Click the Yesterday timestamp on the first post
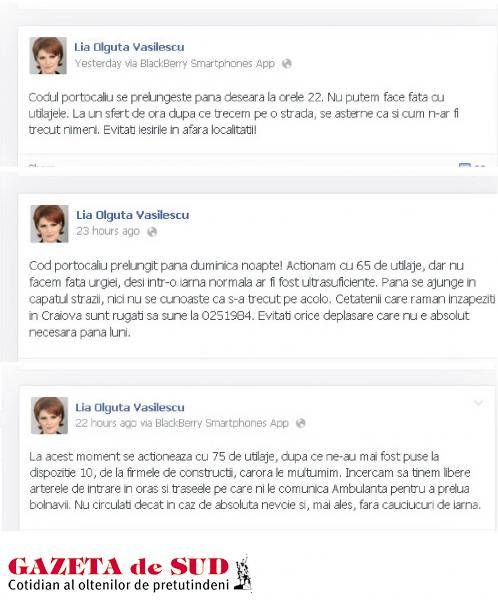The height and width of the screenshot is (600, 498). (98, 64)
